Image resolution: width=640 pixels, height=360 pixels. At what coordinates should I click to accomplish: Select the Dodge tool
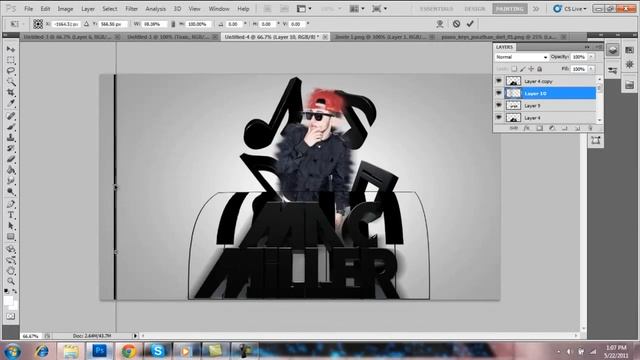[x=11, y=192]
